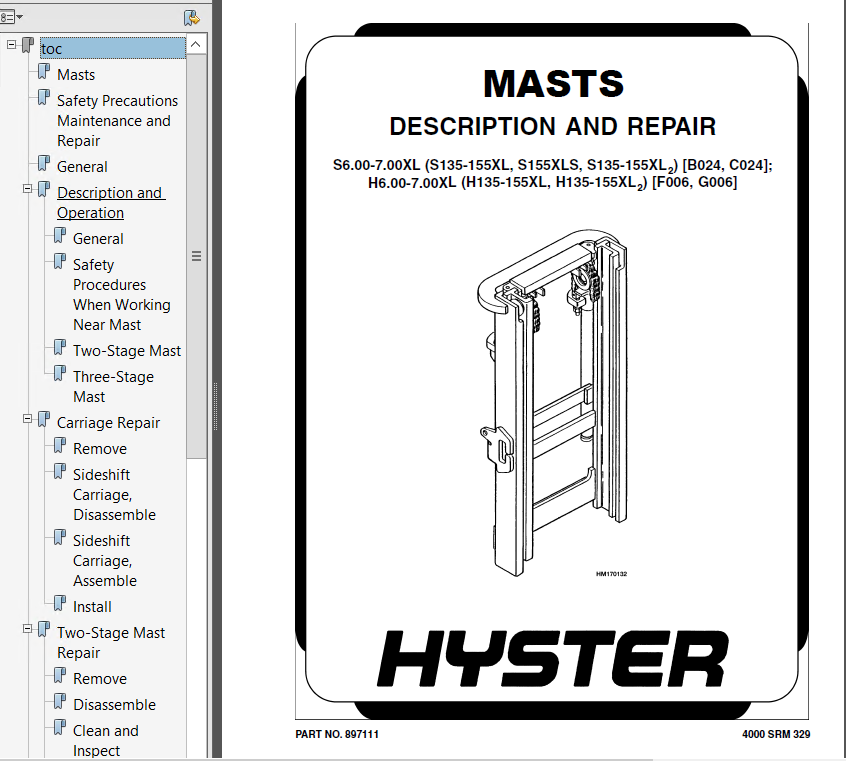Screen dimensions: 846x761
Task: Collapse the toc root bookmark
Action: [x=12, y=45]
